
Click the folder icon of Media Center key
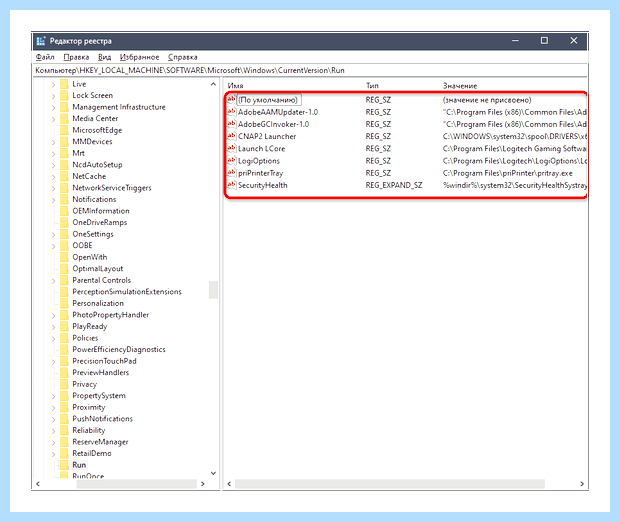(x=64, y=118)
